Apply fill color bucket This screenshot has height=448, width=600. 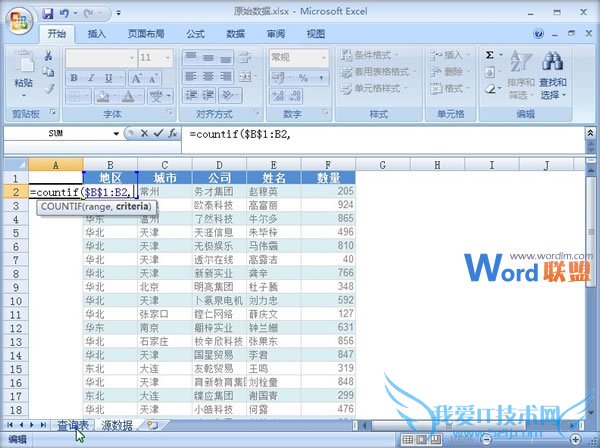tap(103, 96)
